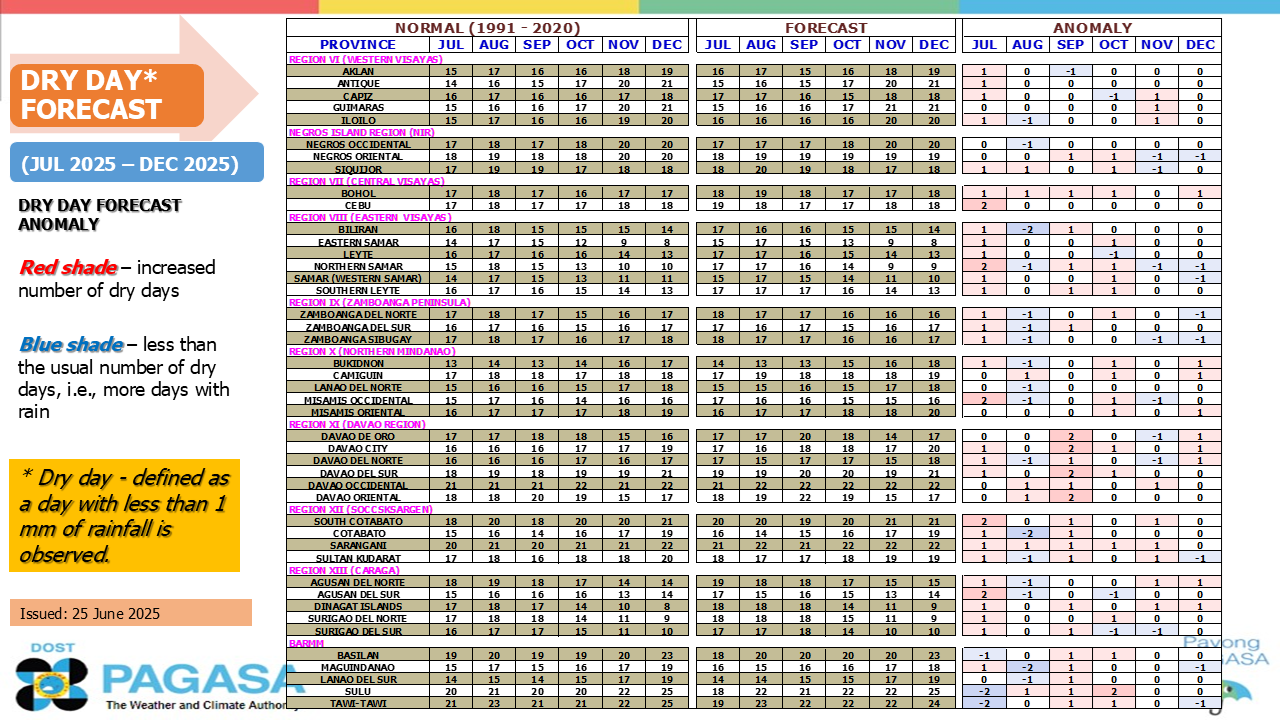This screenshot has width=1280, height=720.
Task: Click the REGION X (NORTHERN MINDANAO) heading
Action: pos(371,351)
